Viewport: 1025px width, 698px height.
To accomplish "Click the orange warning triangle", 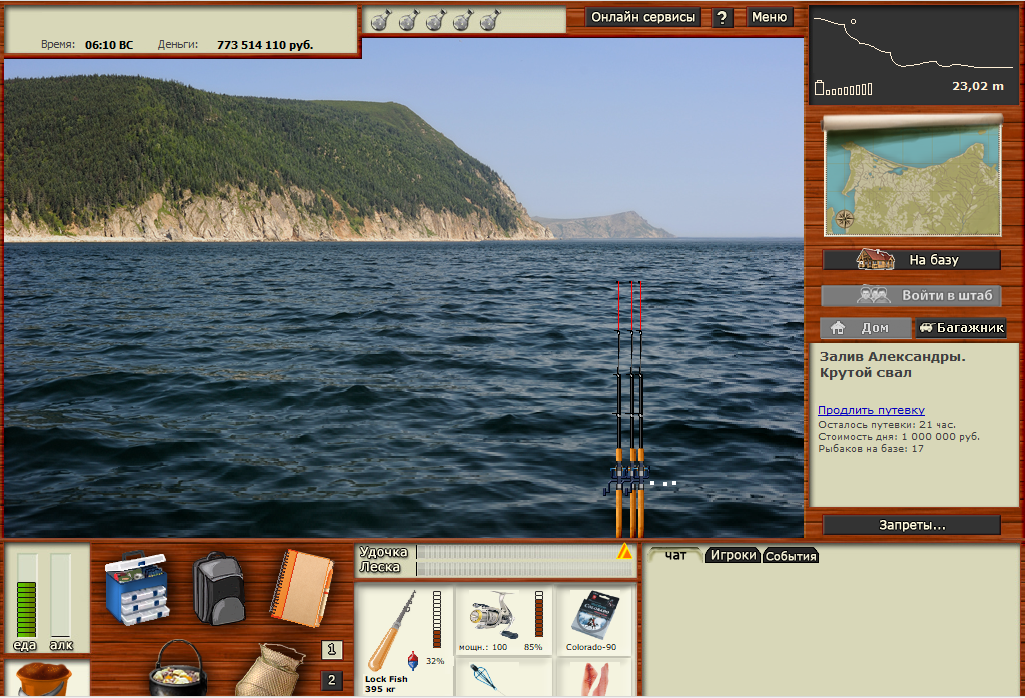I will tap(624, 551).
